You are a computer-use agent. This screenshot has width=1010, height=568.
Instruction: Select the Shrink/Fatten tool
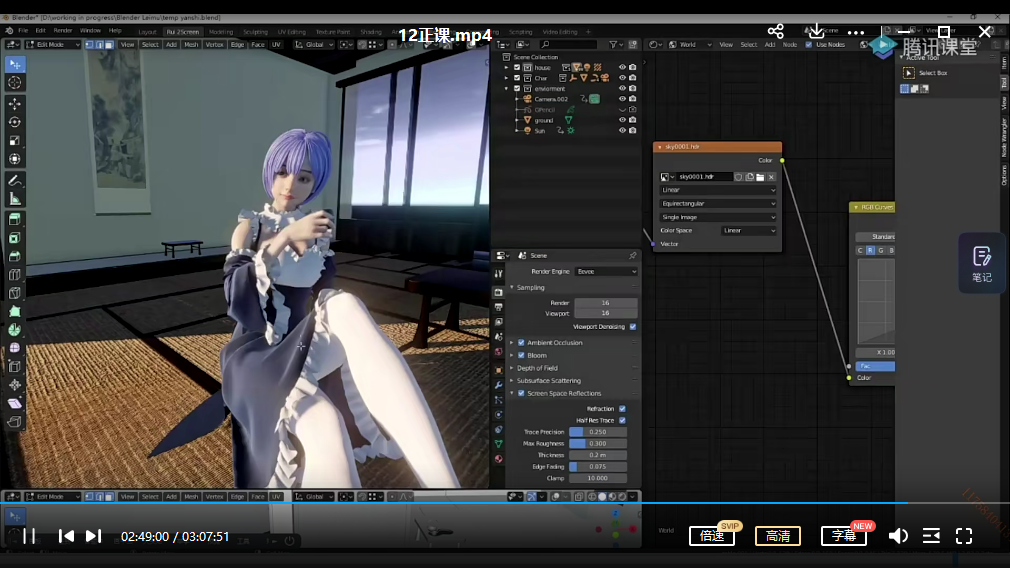pos(15,384)
